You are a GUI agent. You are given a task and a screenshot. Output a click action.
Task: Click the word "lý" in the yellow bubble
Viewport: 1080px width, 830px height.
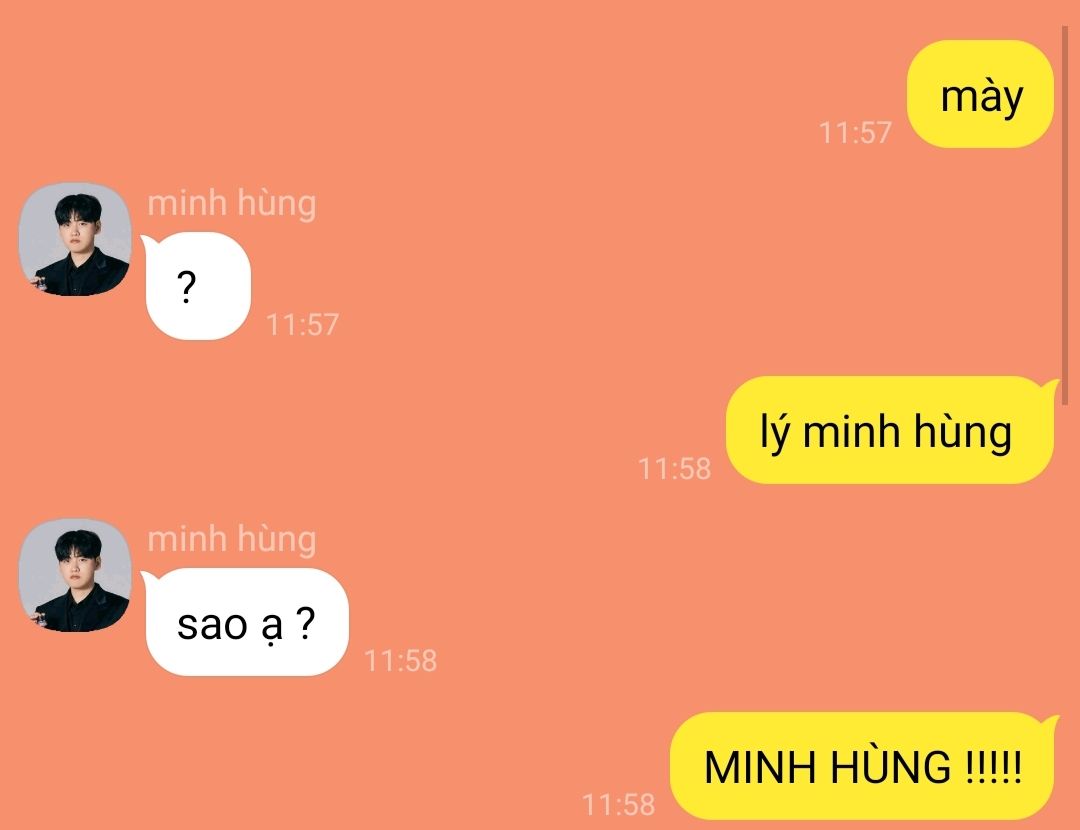coord(775,432)
